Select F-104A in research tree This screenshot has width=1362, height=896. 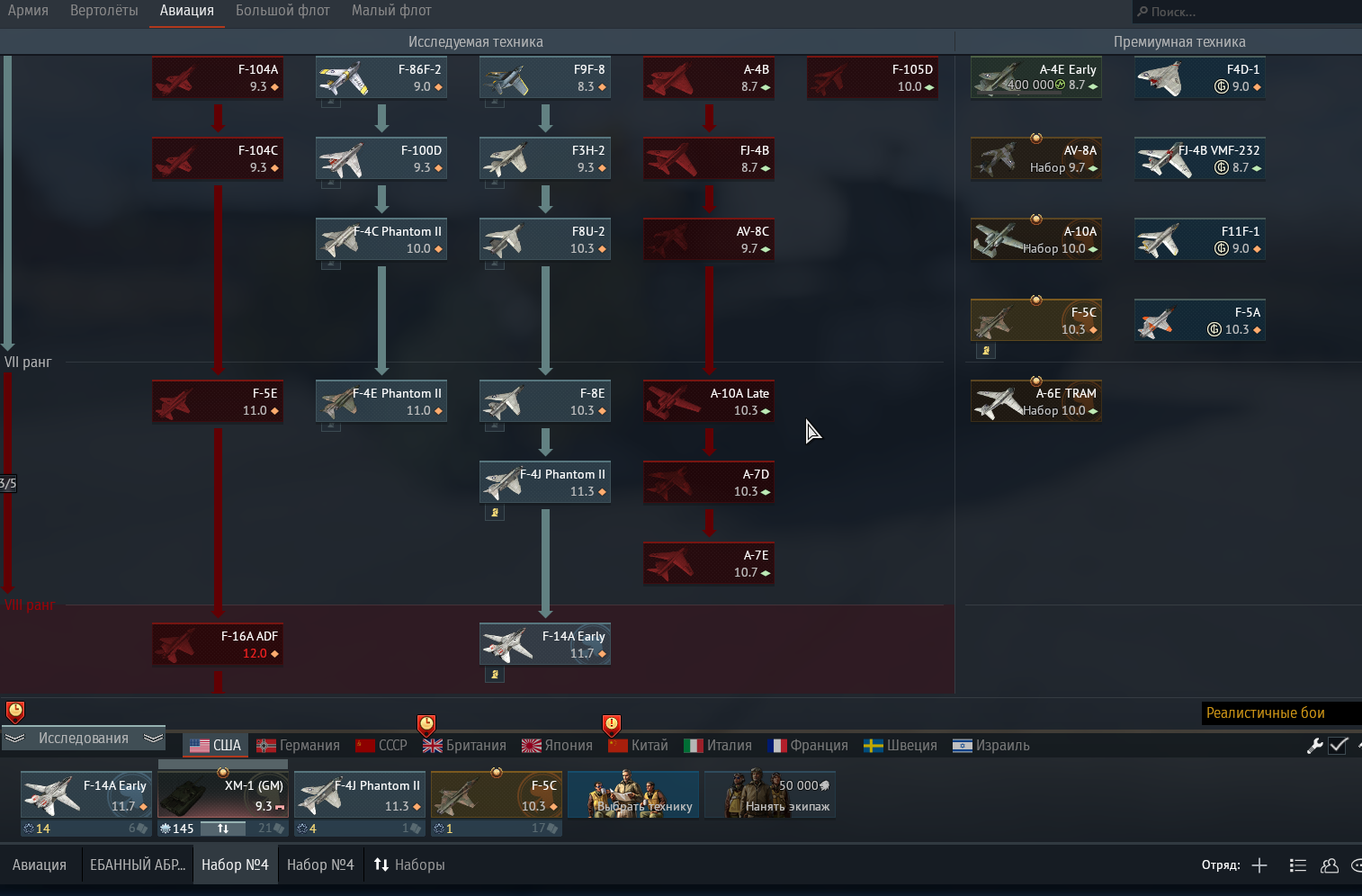tap(218, 77)
